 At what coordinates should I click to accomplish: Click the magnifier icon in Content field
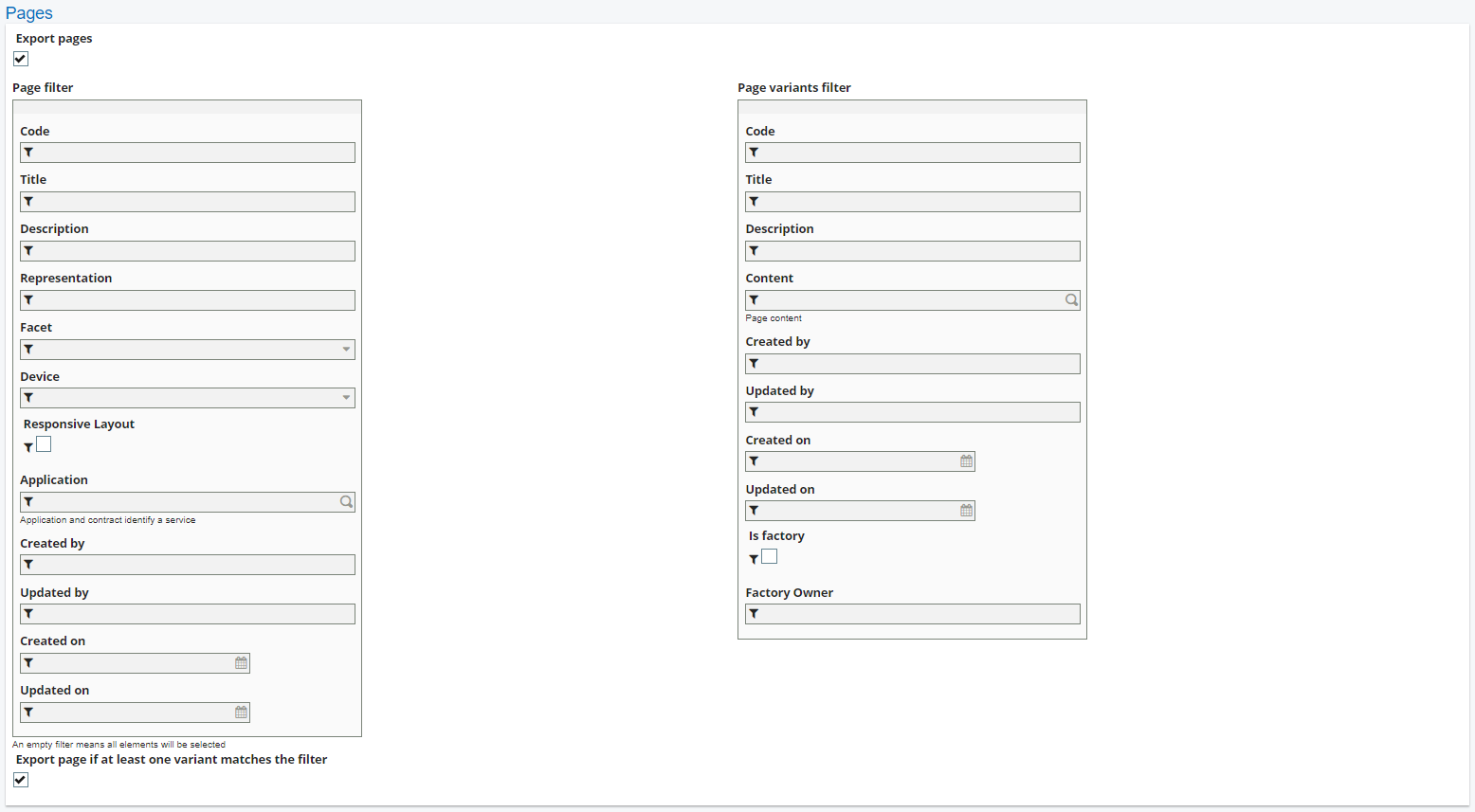pos(1071,300)
